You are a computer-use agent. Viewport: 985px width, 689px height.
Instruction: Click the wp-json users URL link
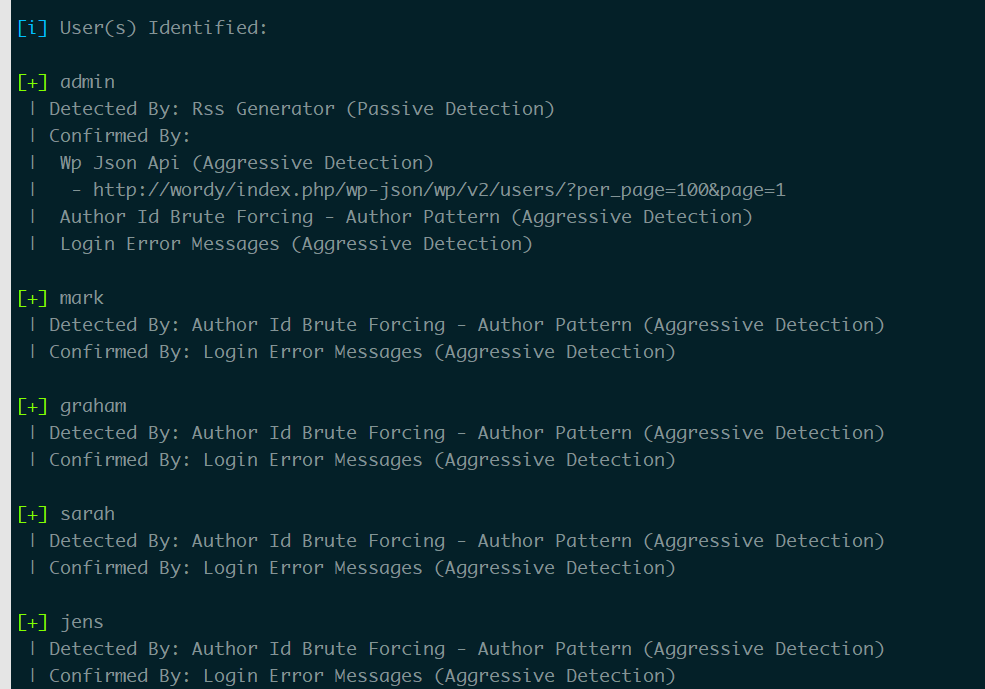click(439, 190)
